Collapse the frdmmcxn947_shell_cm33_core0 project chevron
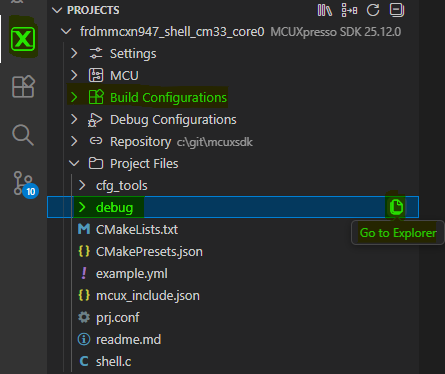Image resolution: width=445 pixels, height=374 pixels. 67,32
